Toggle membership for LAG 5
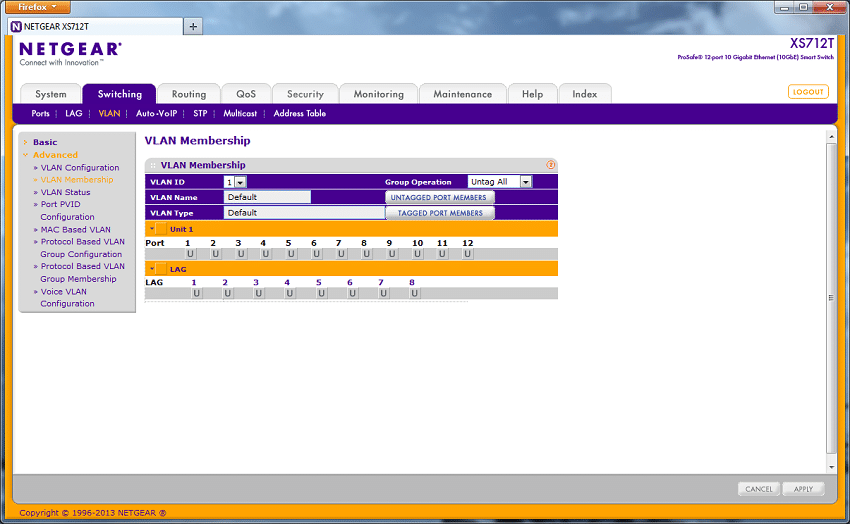 click(321, 293)
